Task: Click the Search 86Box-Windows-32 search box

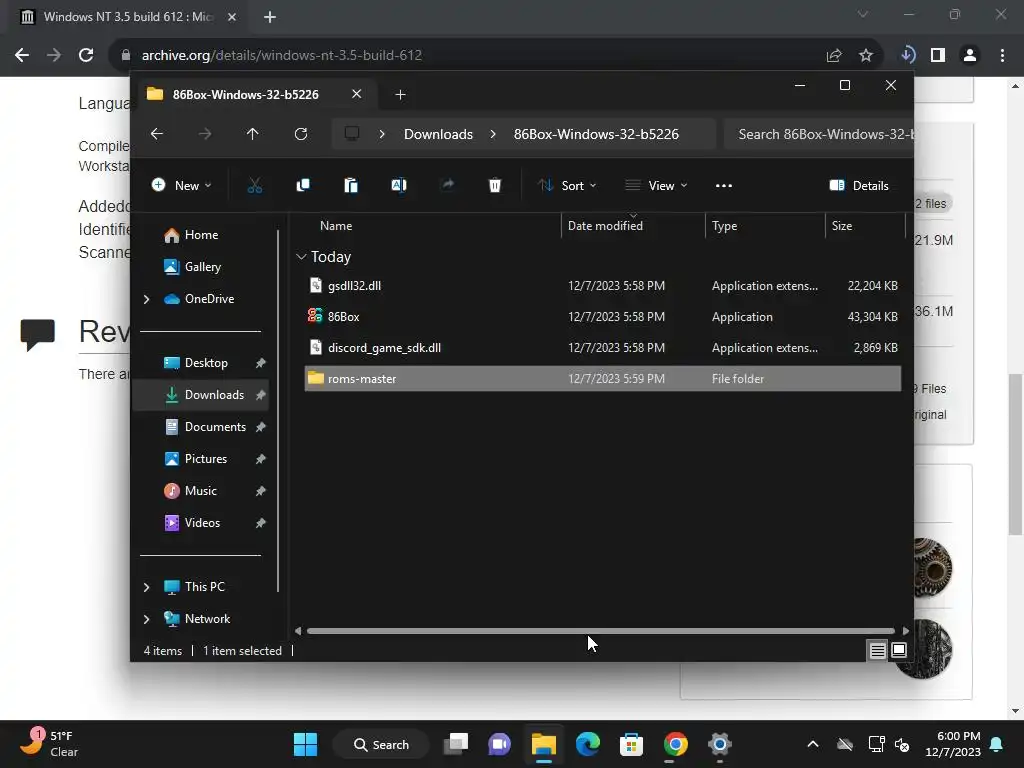Action: pyautogui.click(x=819, y=134)
